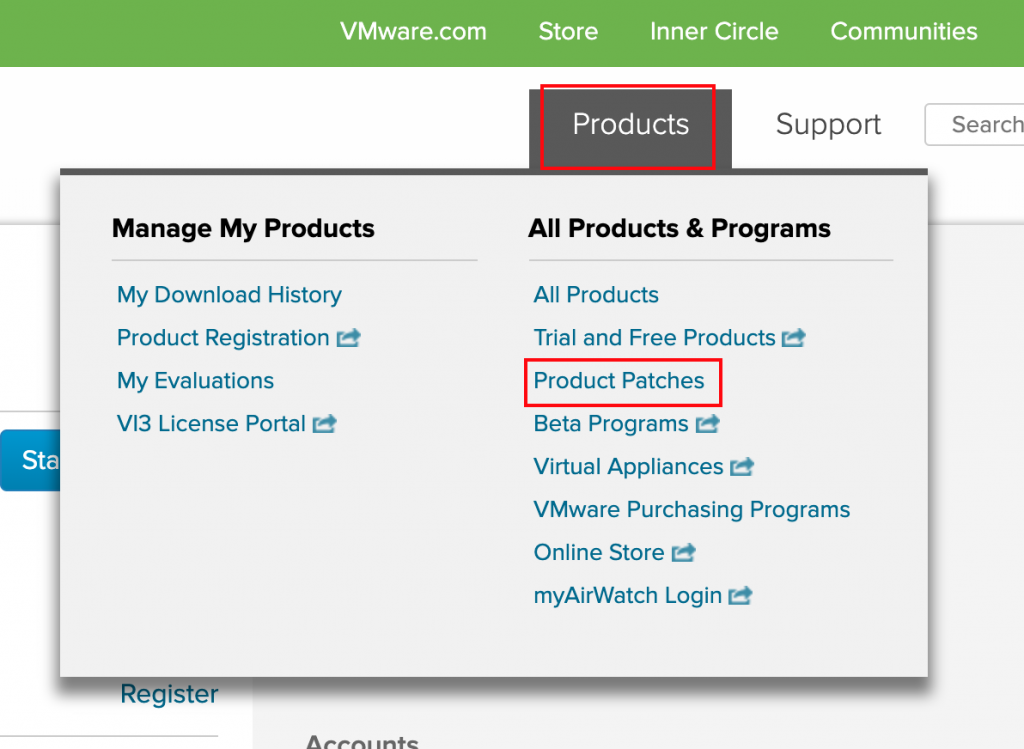The width and height of the screenshot is (1024, 749).
Task: Click external link icon beside Beta Programs
Action: click(707, 425)
